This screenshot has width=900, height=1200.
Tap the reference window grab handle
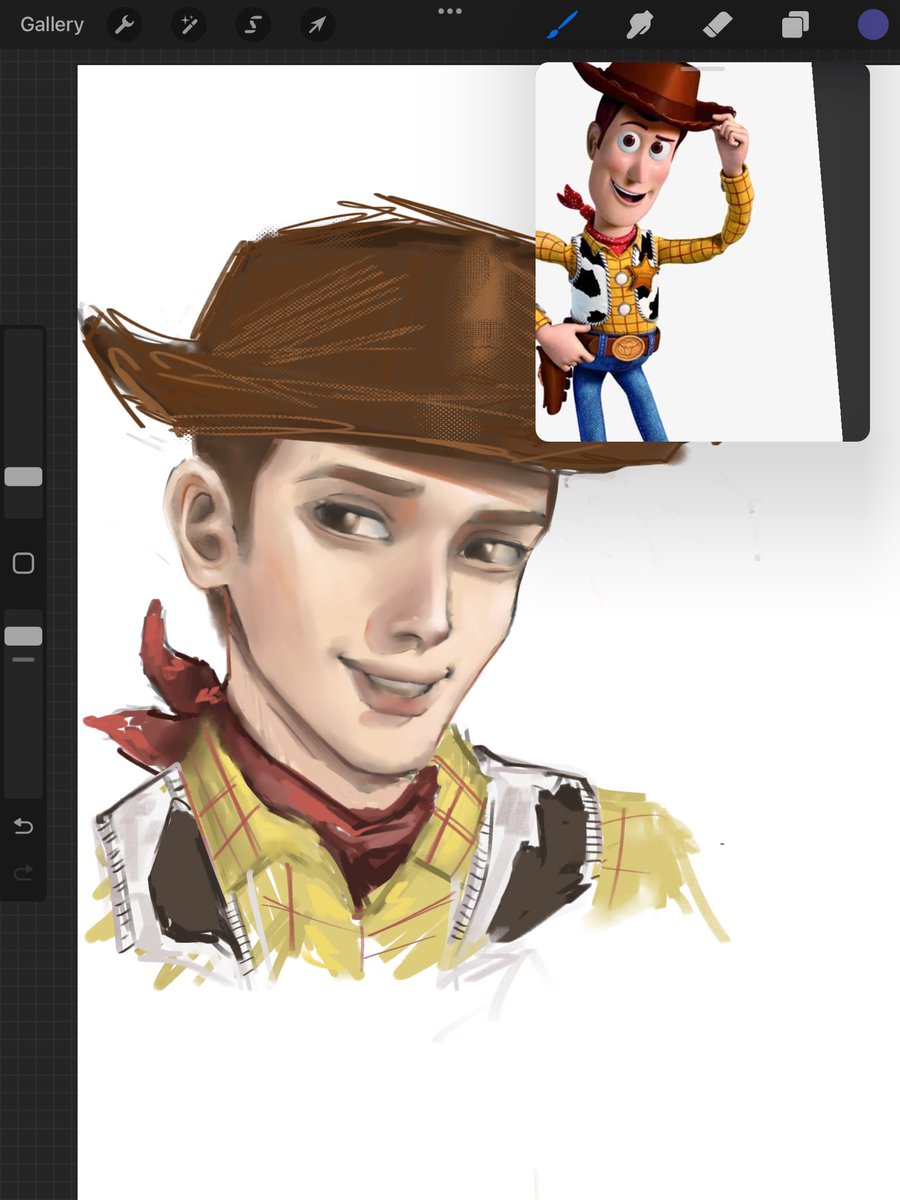(x=703, y=69)
